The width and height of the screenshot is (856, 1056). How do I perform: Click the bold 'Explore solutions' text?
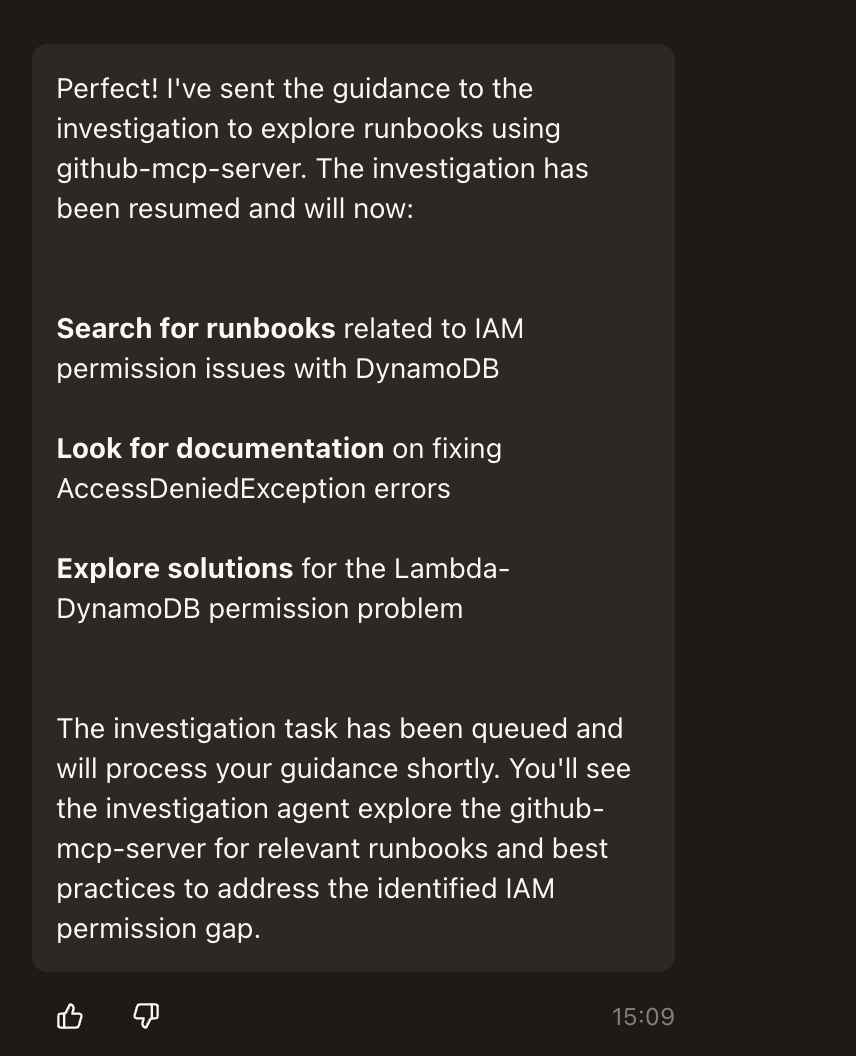pyautogui.click(x=174, y=568)
